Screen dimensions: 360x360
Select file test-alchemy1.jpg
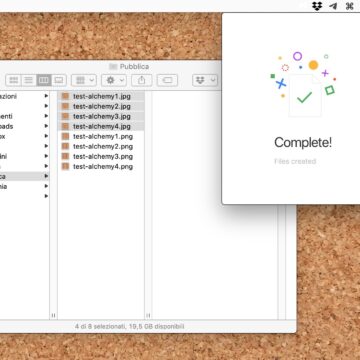[101, 96]
